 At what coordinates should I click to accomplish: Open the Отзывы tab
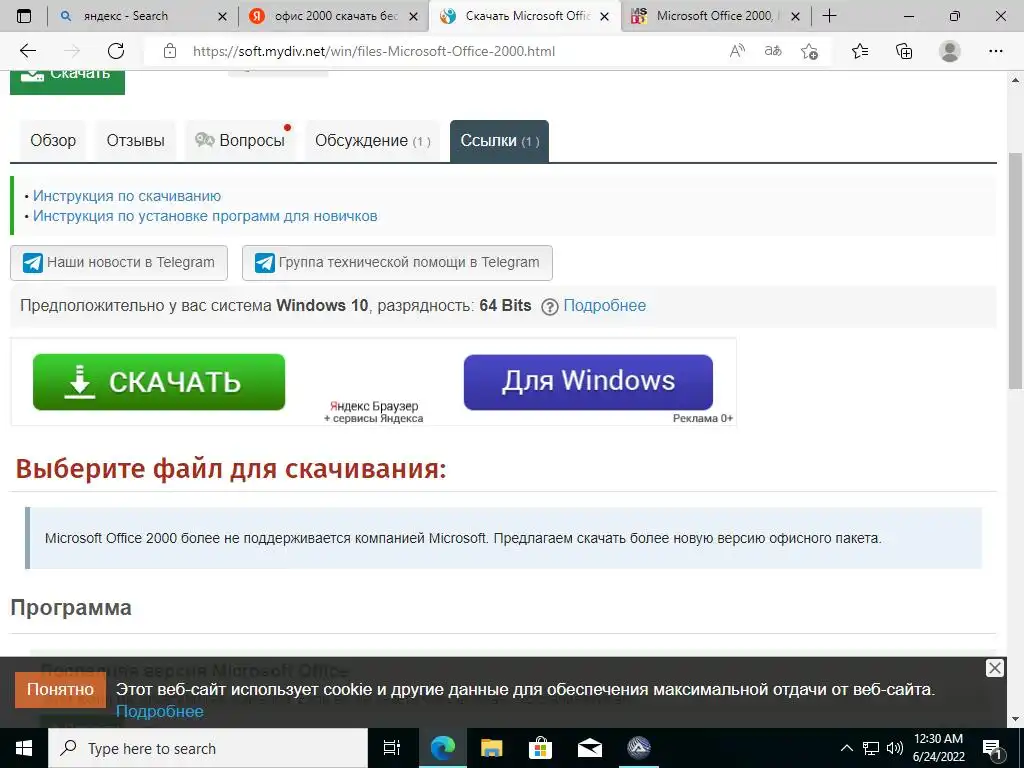135,140
